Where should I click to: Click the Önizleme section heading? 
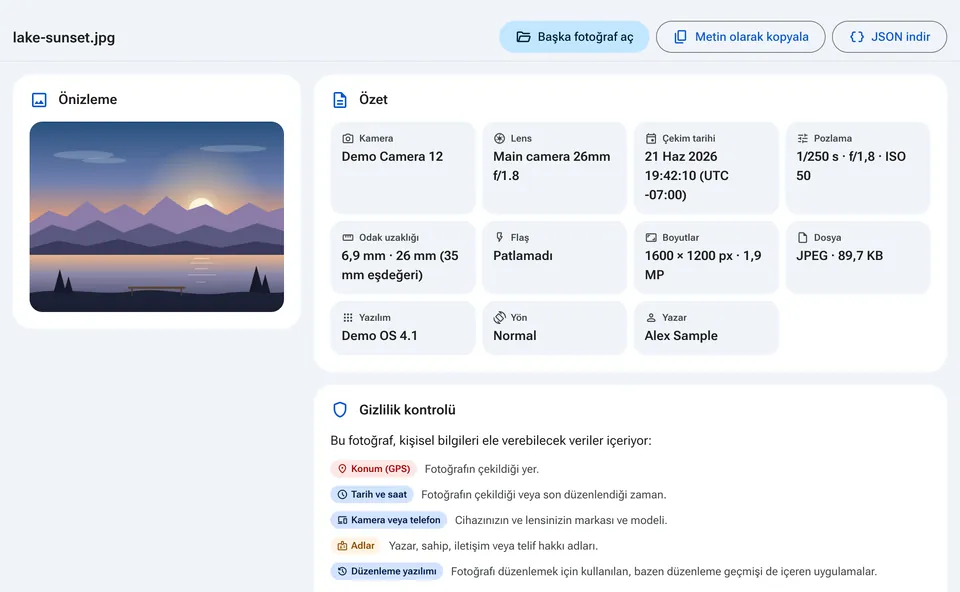tap(88, 100)
